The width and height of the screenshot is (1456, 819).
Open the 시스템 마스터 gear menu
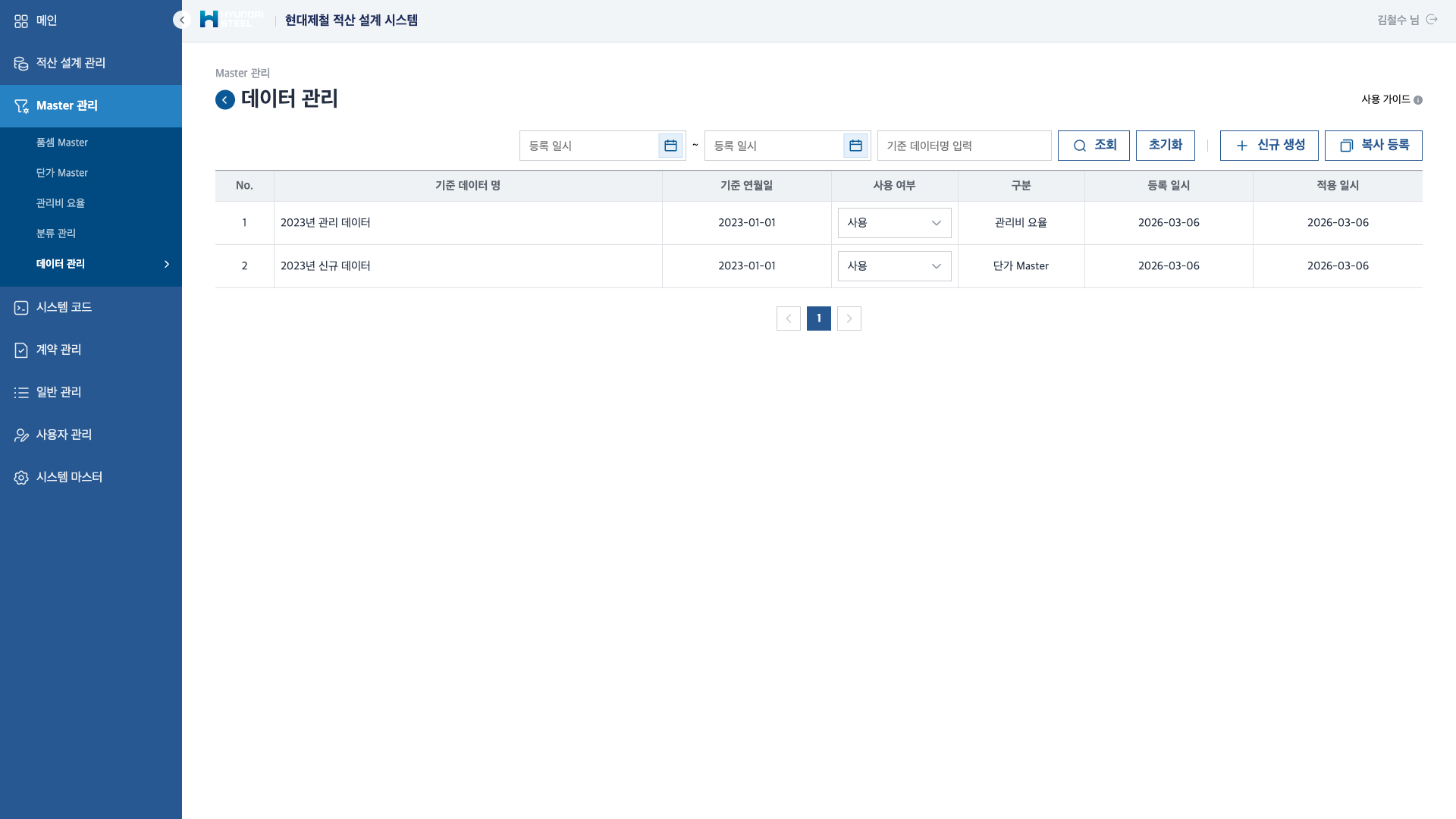(x=21, y=477)
